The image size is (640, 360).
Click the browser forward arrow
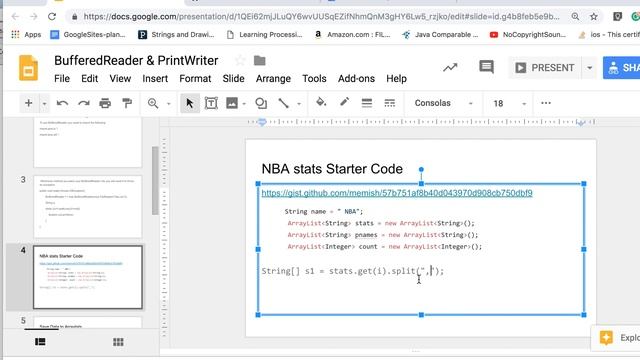point(33,17)
